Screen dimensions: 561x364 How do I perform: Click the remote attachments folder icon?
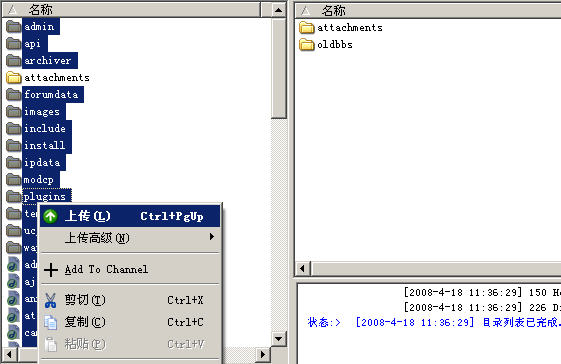pyautogui.click(x=307, y=27)
